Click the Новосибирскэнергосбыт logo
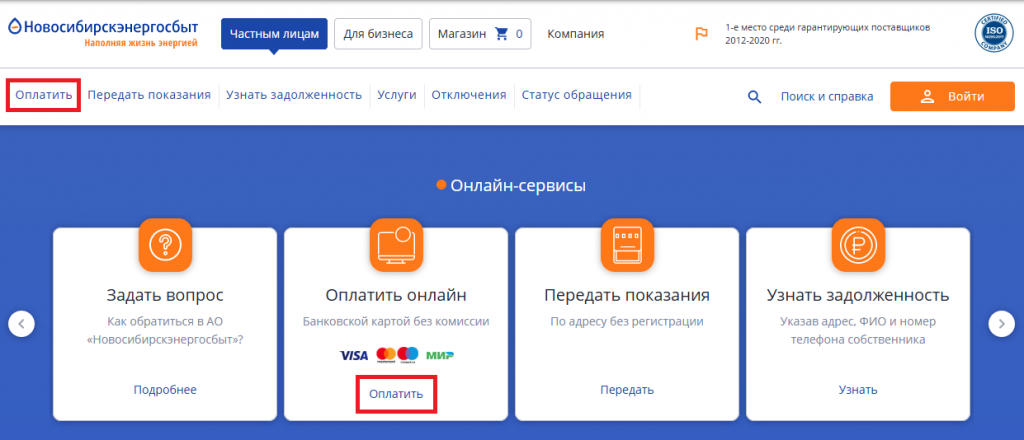 point(103,33)
